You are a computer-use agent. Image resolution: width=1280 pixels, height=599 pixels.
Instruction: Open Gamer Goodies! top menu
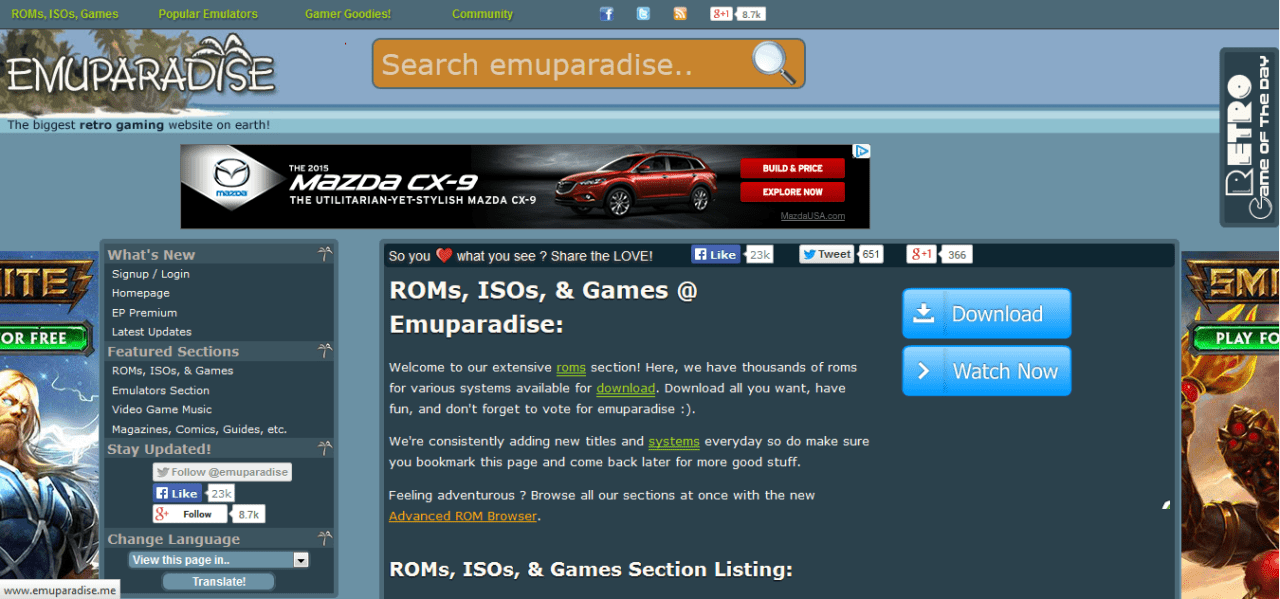[x=348, y=14]
